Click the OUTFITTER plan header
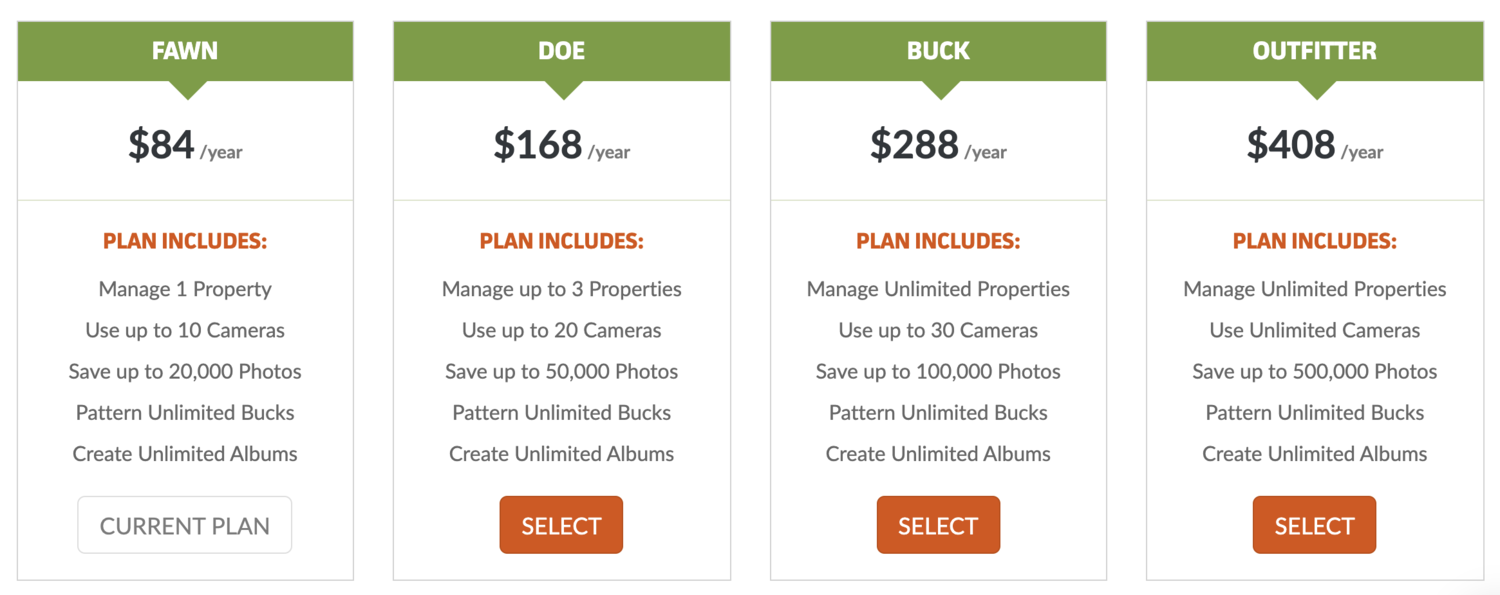The image size is (1500, 595). point(1314,51)
